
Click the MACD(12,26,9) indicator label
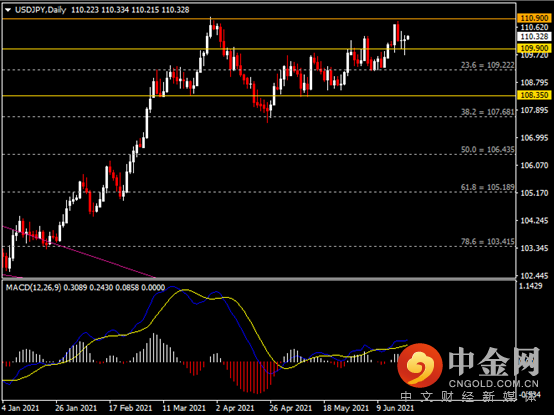33,287
